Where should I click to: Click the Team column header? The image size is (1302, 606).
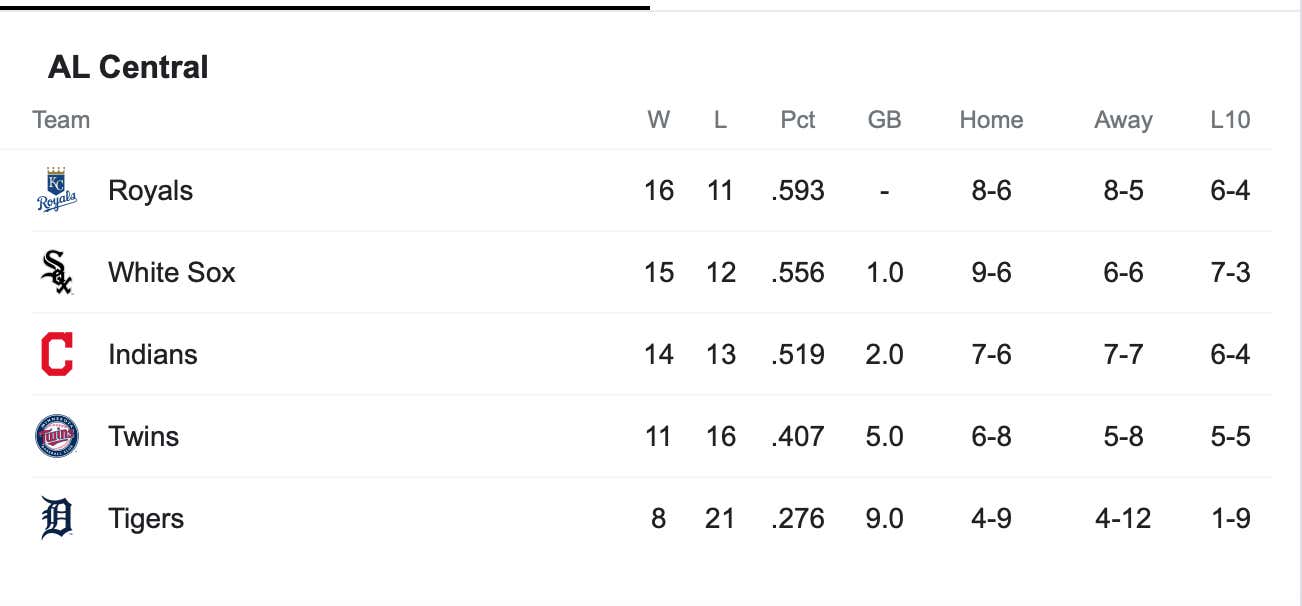tap(61, 120)
